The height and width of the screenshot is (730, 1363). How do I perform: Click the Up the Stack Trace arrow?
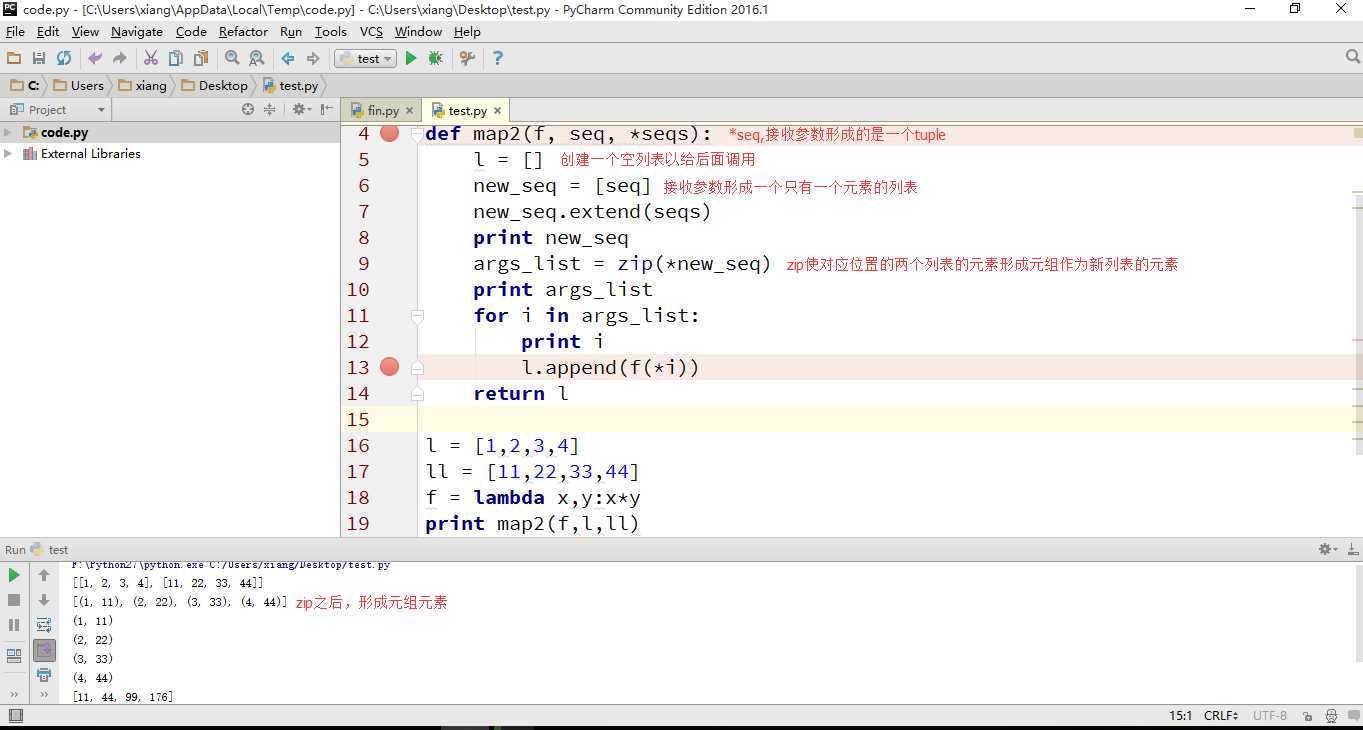pyautogui.click(x=44, y=575)
